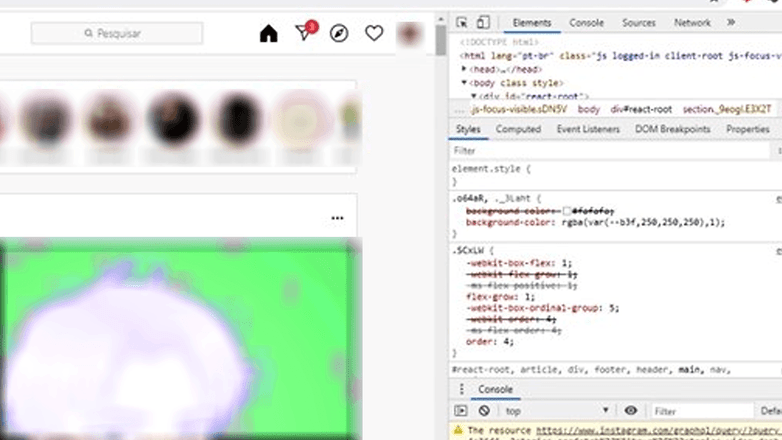Open the DOM Breakpoints sub-tab
Screen dimensions: 782x440
point(672,129)
